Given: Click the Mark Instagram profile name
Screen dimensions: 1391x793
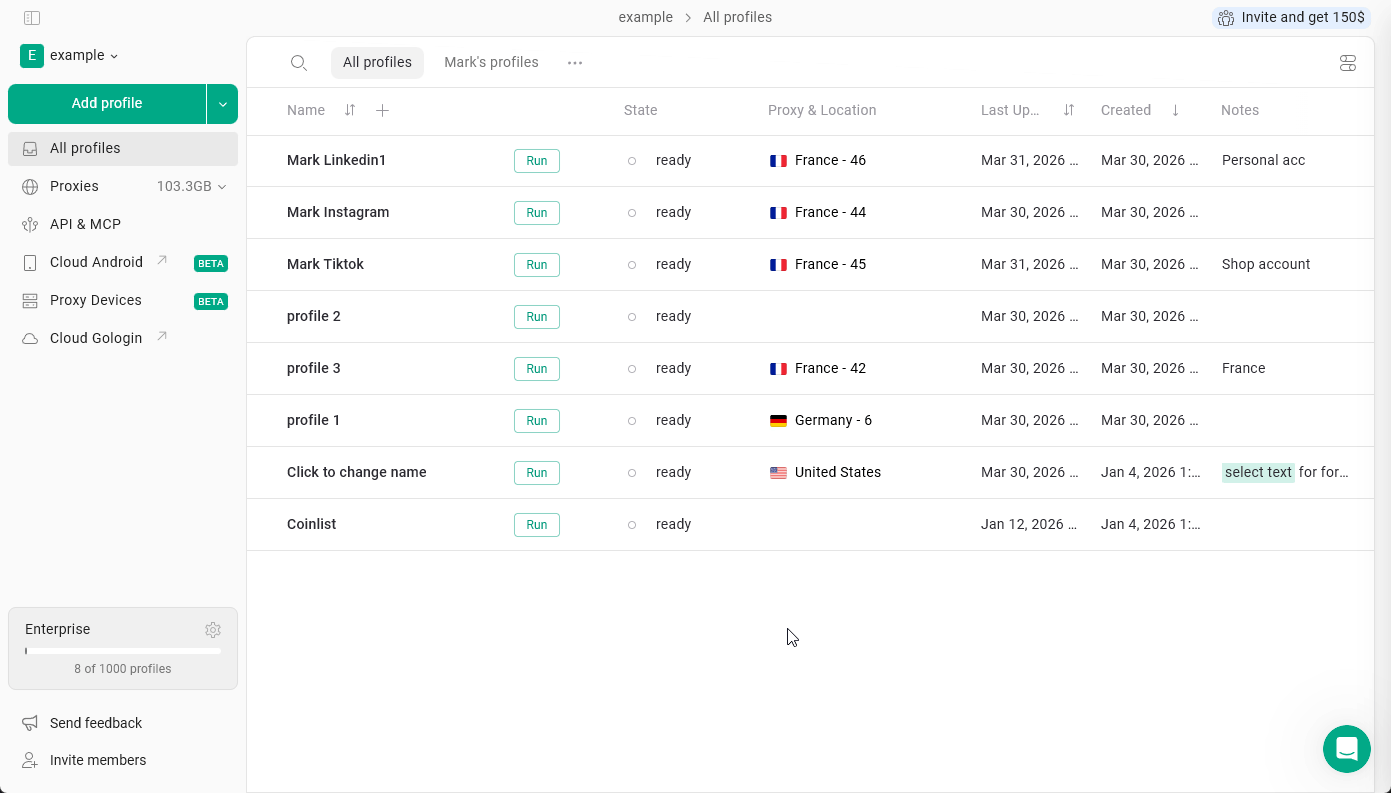Looking at the screenshot, I should coord(338,213).
